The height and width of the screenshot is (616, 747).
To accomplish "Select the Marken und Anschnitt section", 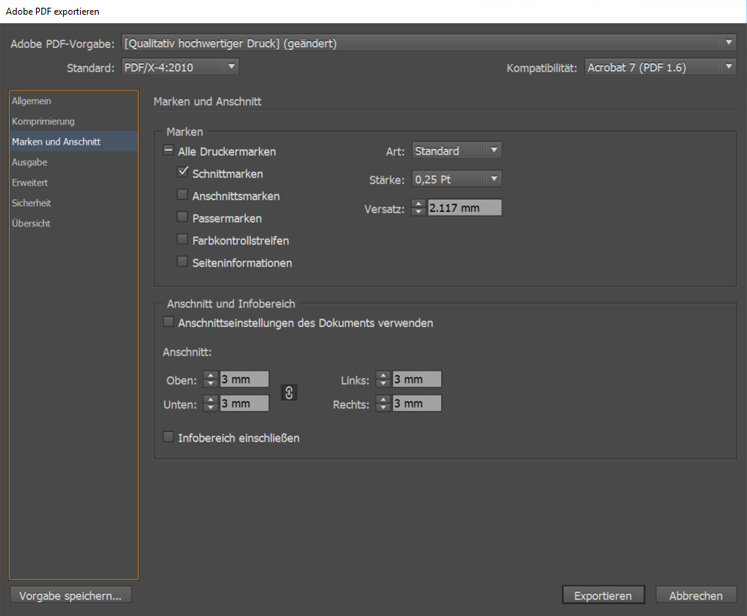I will (x=74, y=141).
